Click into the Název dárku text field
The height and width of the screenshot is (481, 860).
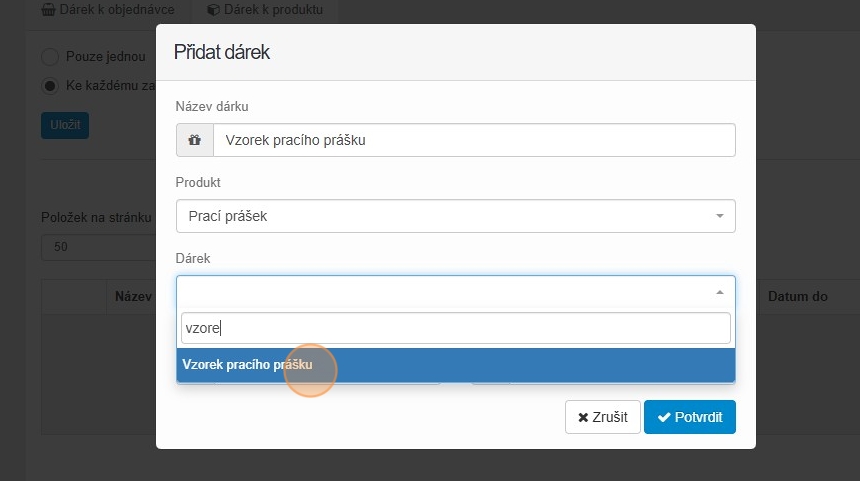[474, 140]
